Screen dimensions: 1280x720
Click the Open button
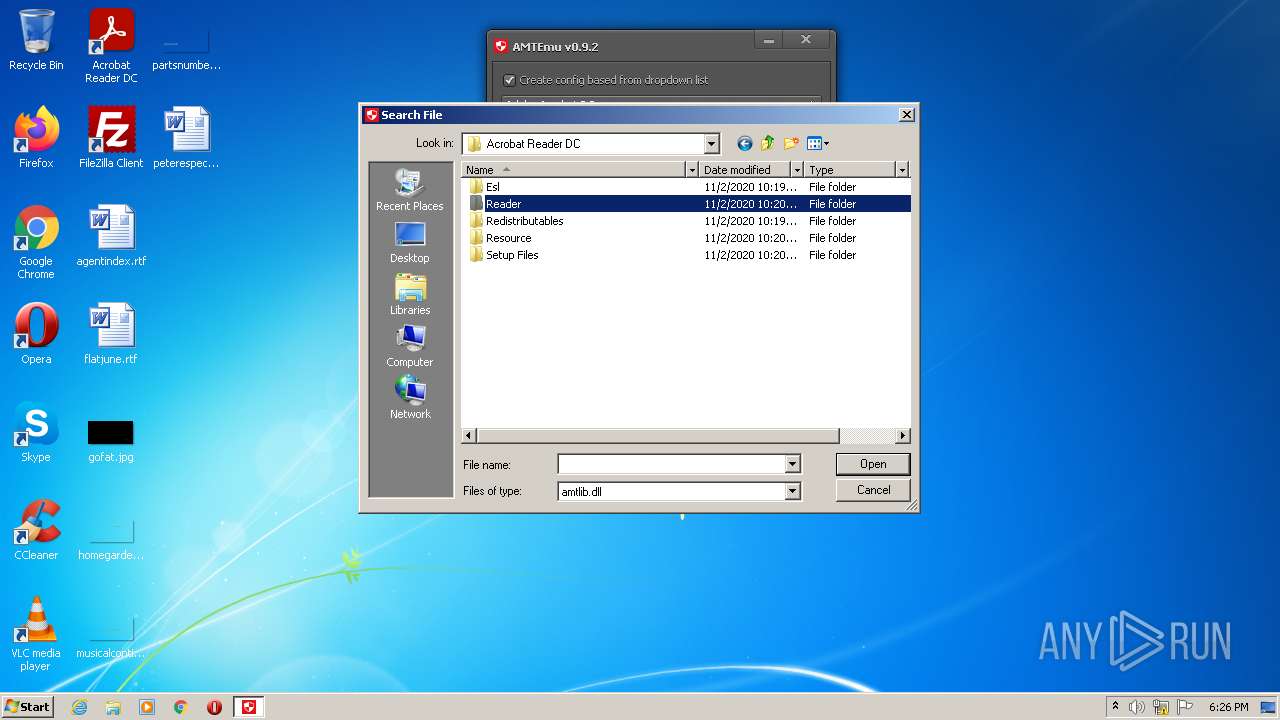tap(873, 464)
